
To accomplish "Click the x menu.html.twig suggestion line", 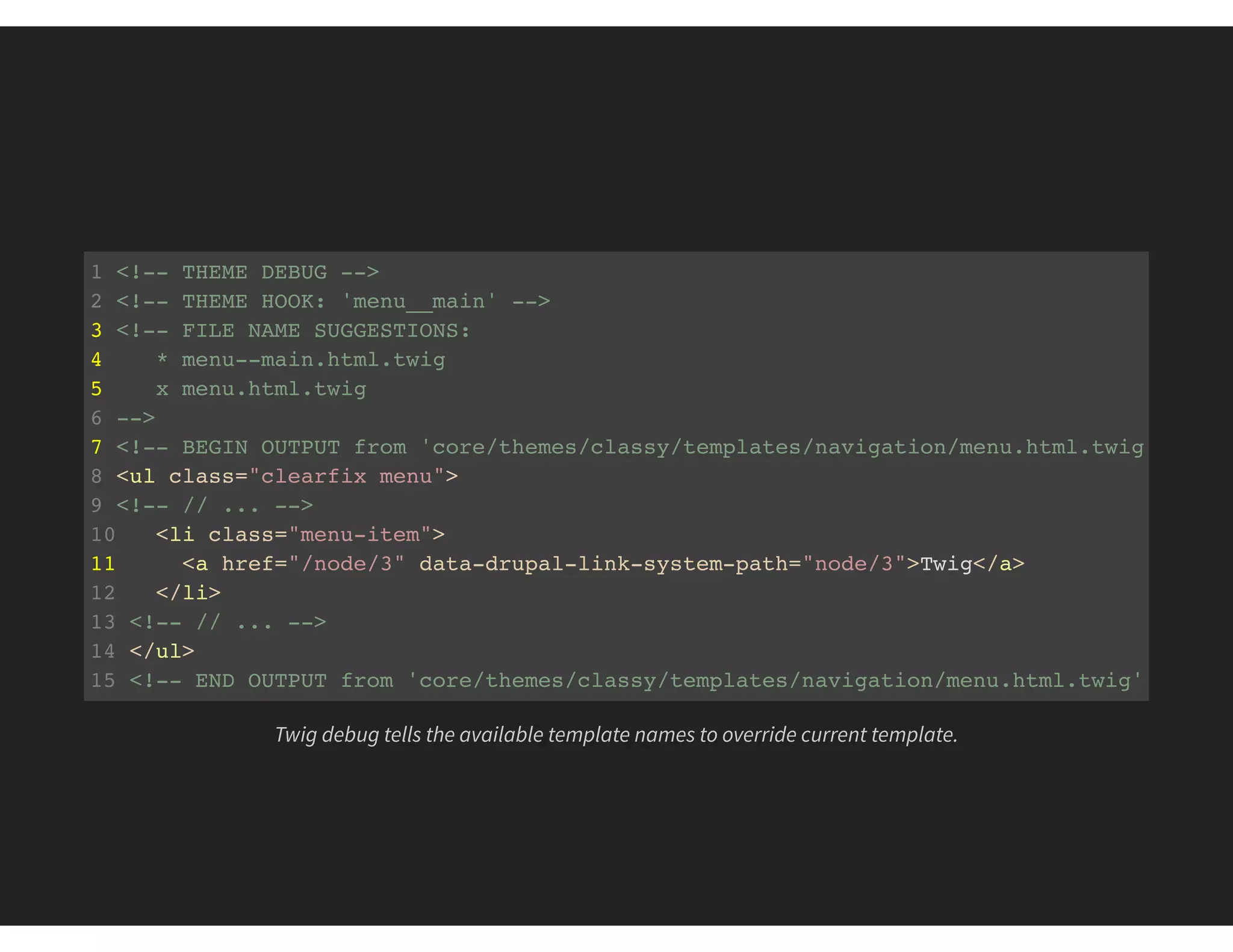I will (261, 389).
